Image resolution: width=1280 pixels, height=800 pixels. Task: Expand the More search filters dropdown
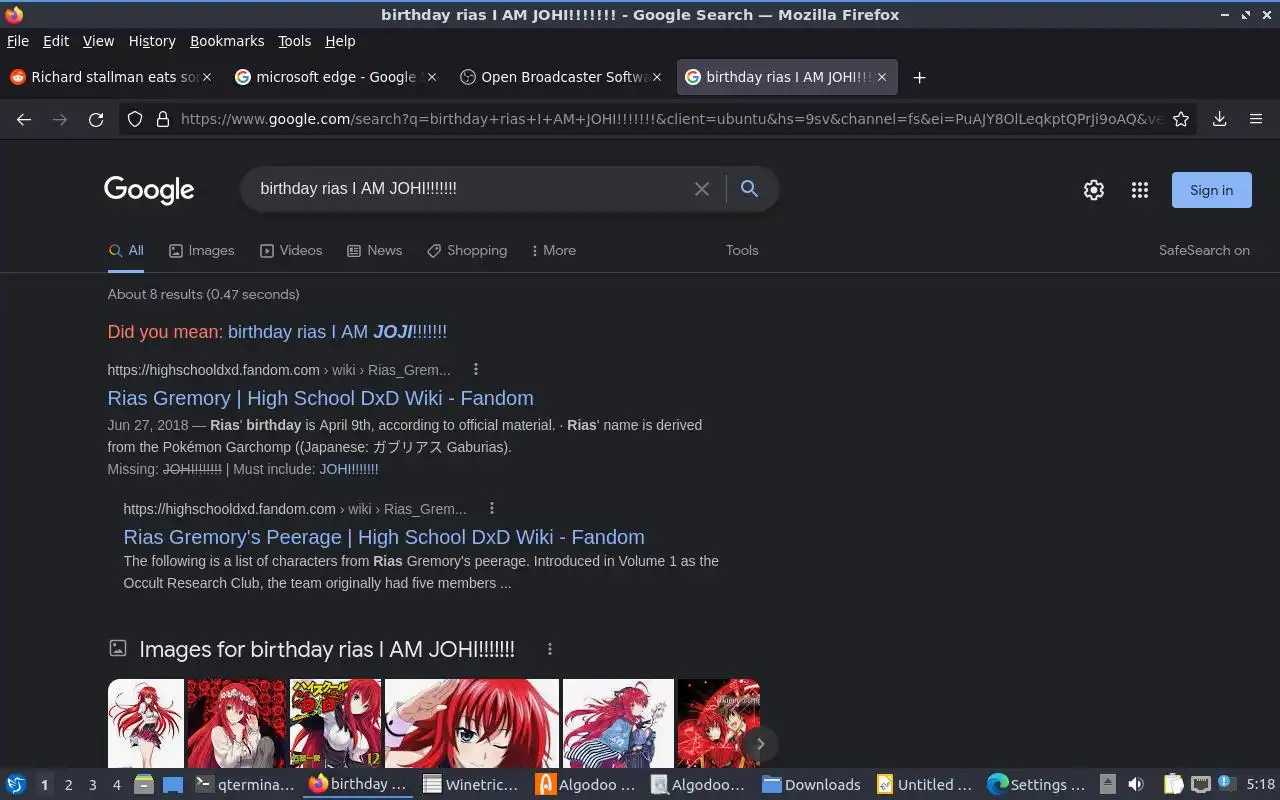(553, 250)
